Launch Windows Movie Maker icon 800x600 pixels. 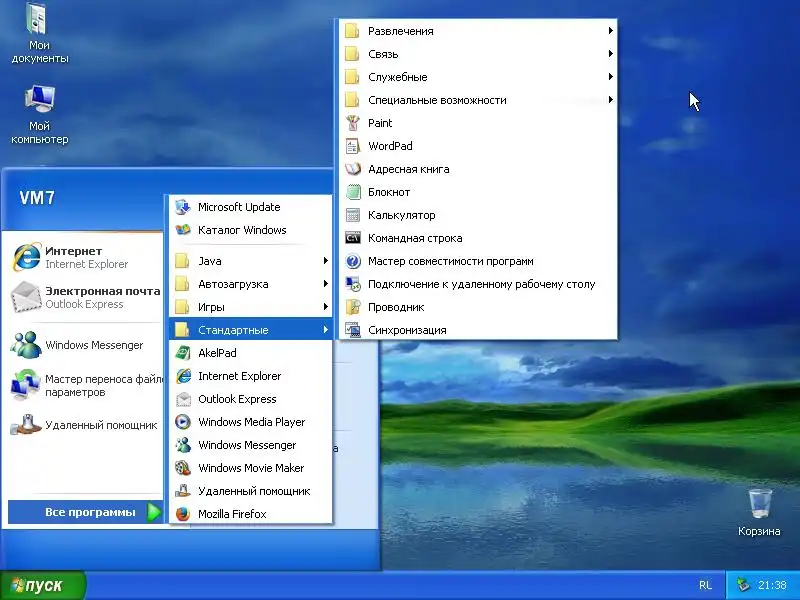click(x=183, y=468)
